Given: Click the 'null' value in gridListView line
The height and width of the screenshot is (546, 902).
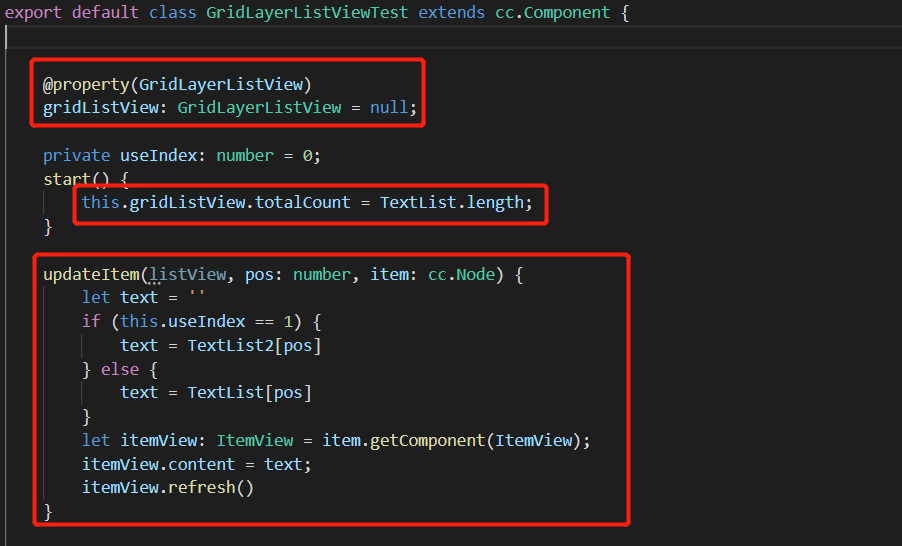Looking at the screenshot, I should tap(389, 108).
